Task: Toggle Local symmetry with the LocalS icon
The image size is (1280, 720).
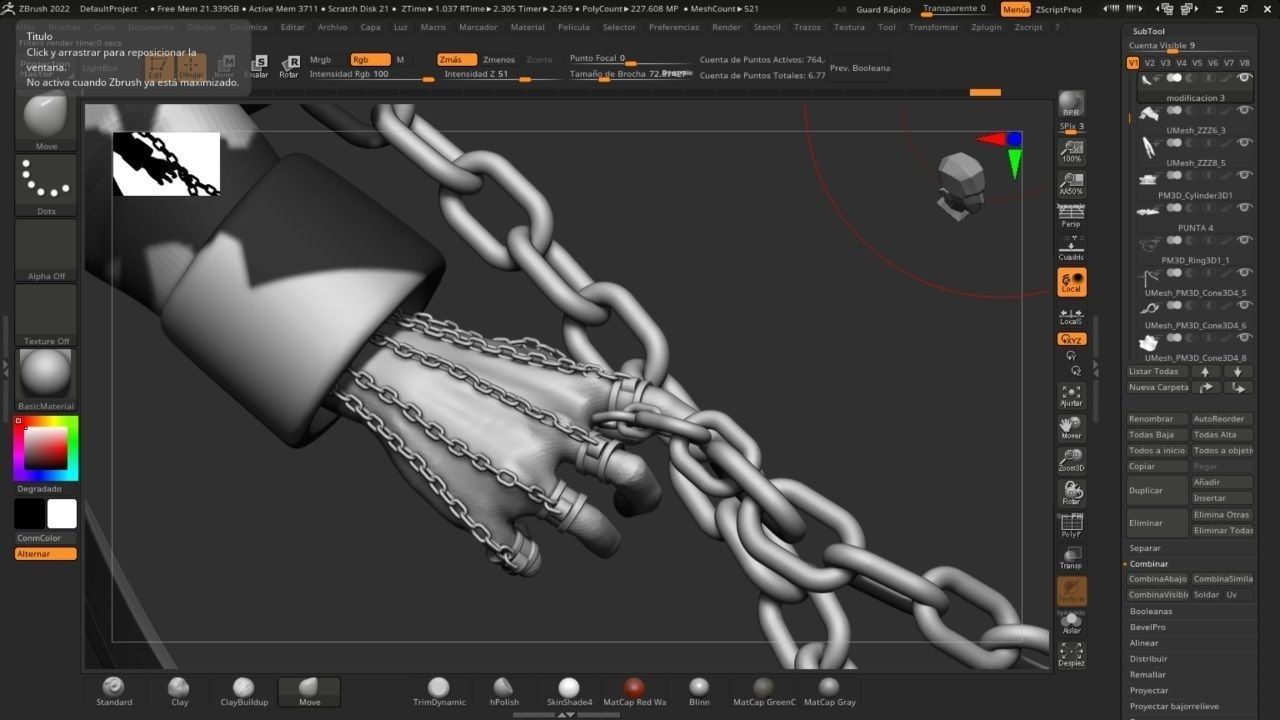Action: (x=1071, y=316)
